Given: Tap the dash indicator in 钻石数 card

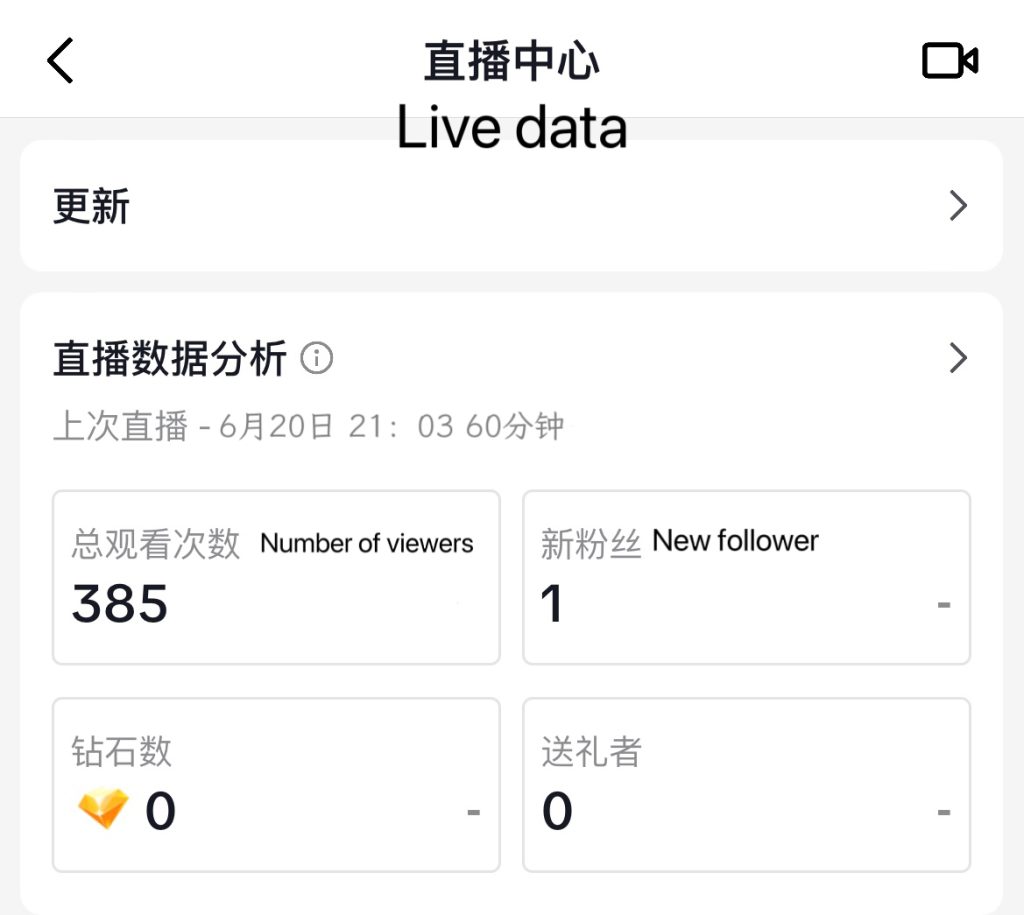Looking at the screenshot, I should pos(473,812).
